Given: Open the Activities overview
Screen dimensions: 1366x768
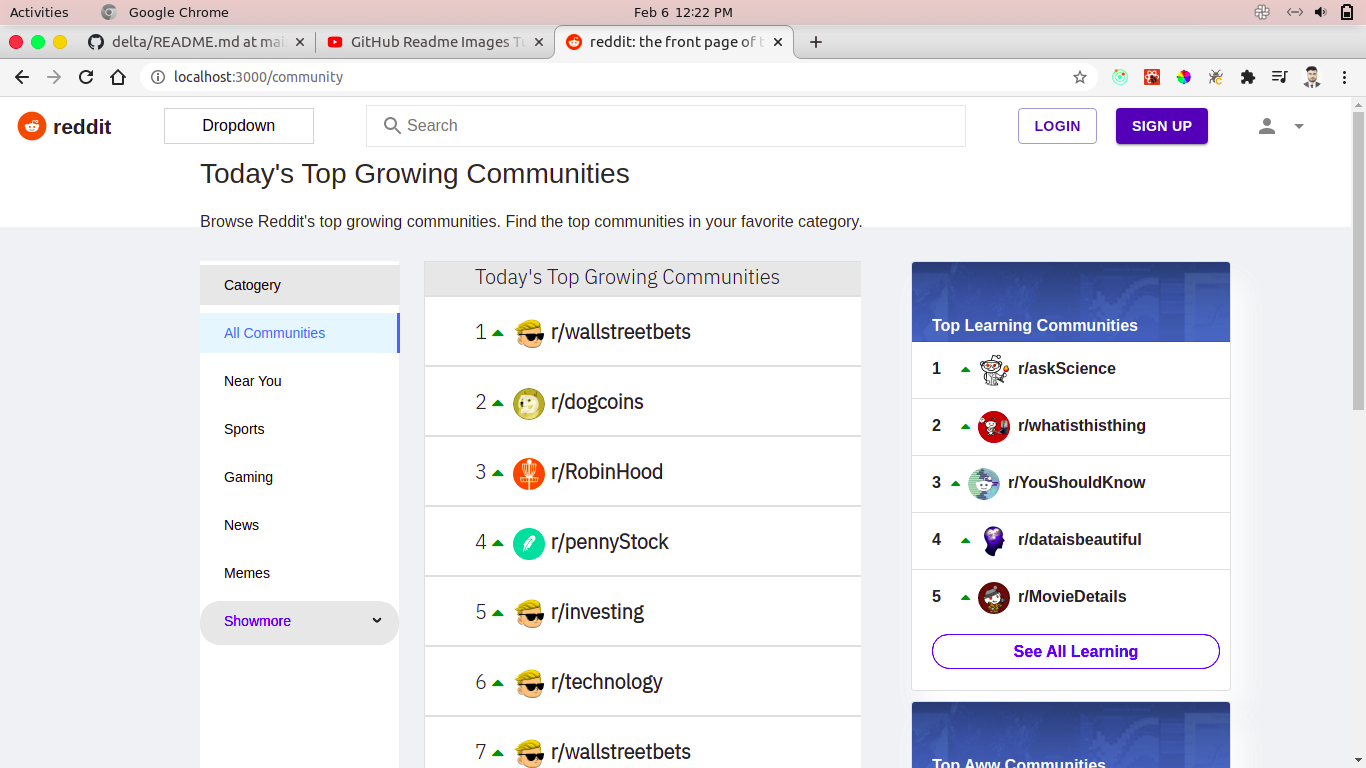Looking at the screenshot, I should [39, 12].
